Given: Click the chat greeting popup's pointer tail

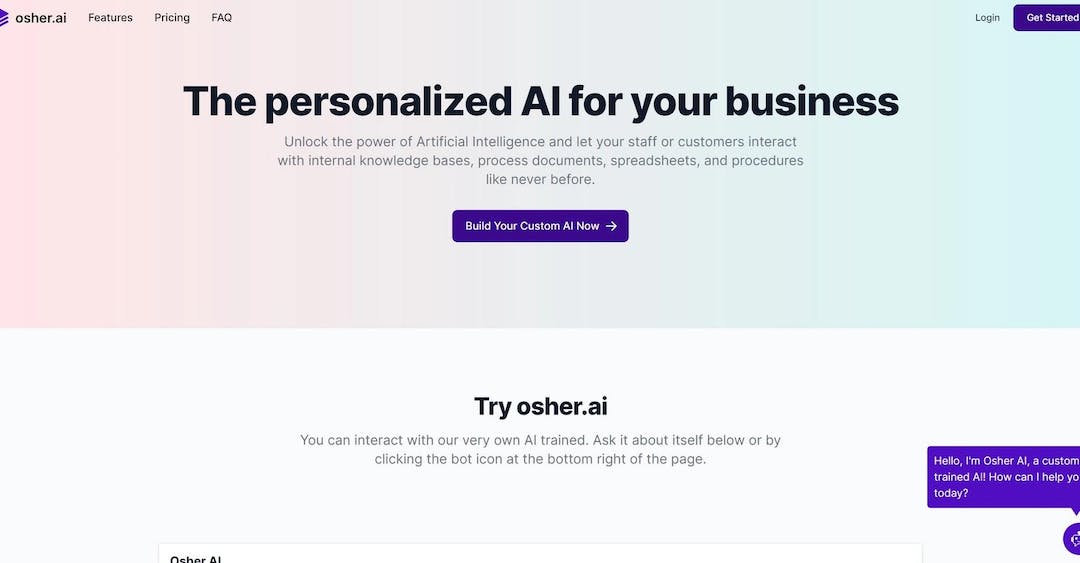Looking at the screenshot, I should (x=1074, y=511).
